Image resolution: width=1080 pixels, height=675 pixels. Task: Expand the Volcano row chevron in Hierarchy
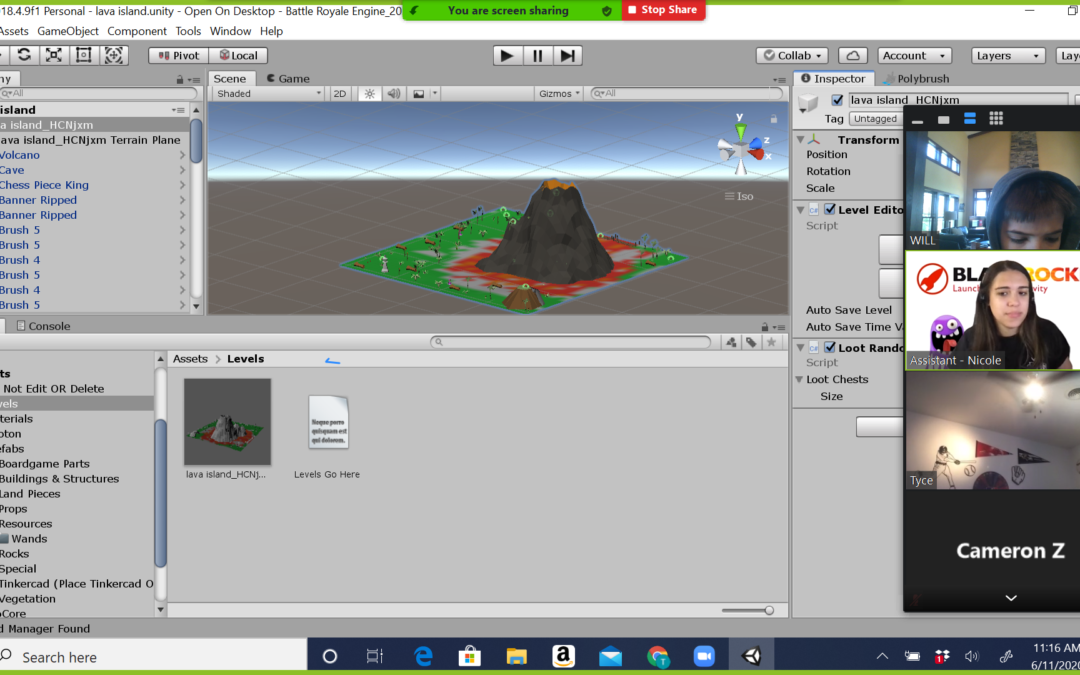183,155
